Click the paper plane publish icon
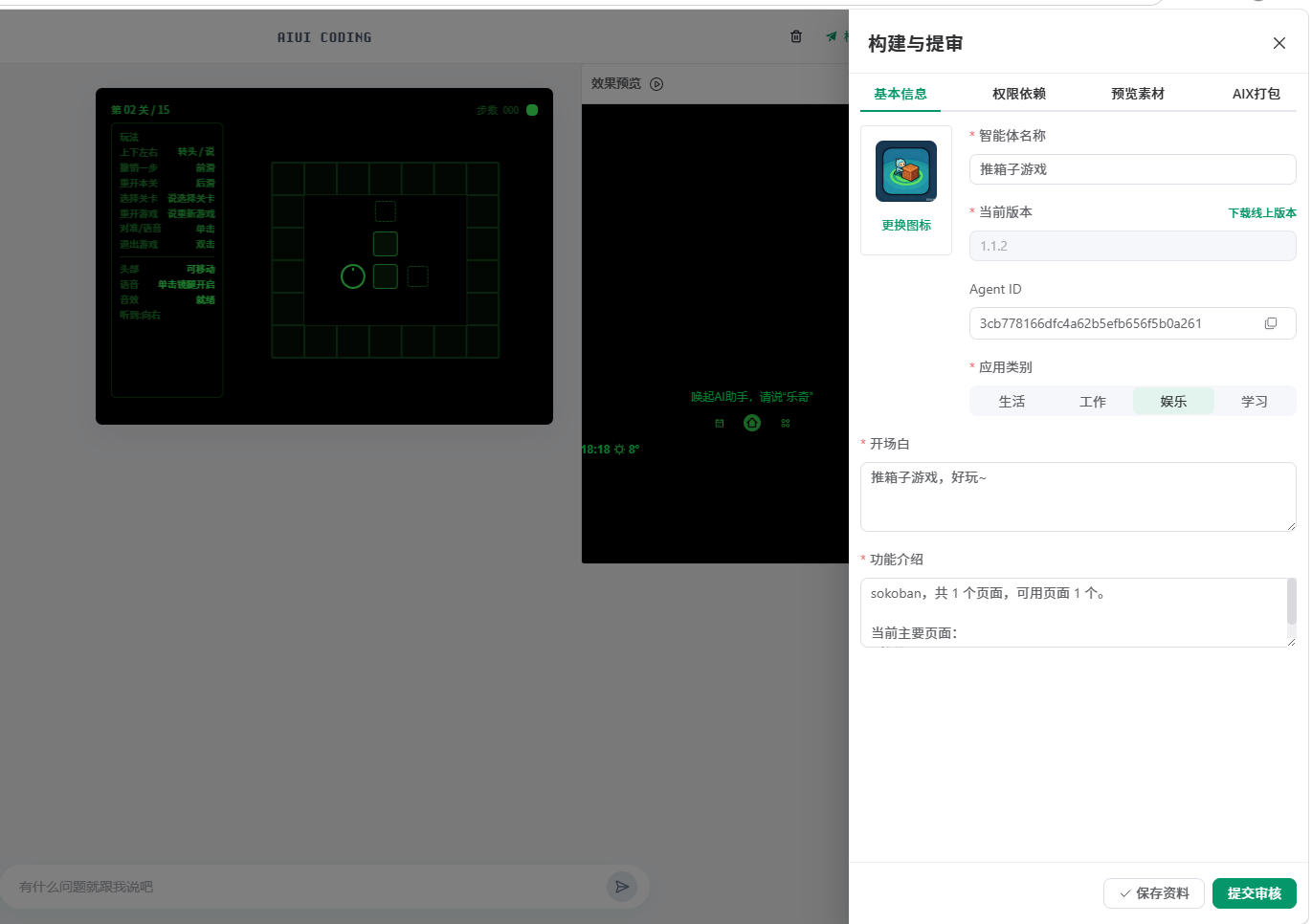This screenshot has height=924, width=1312. coord(832,36)
